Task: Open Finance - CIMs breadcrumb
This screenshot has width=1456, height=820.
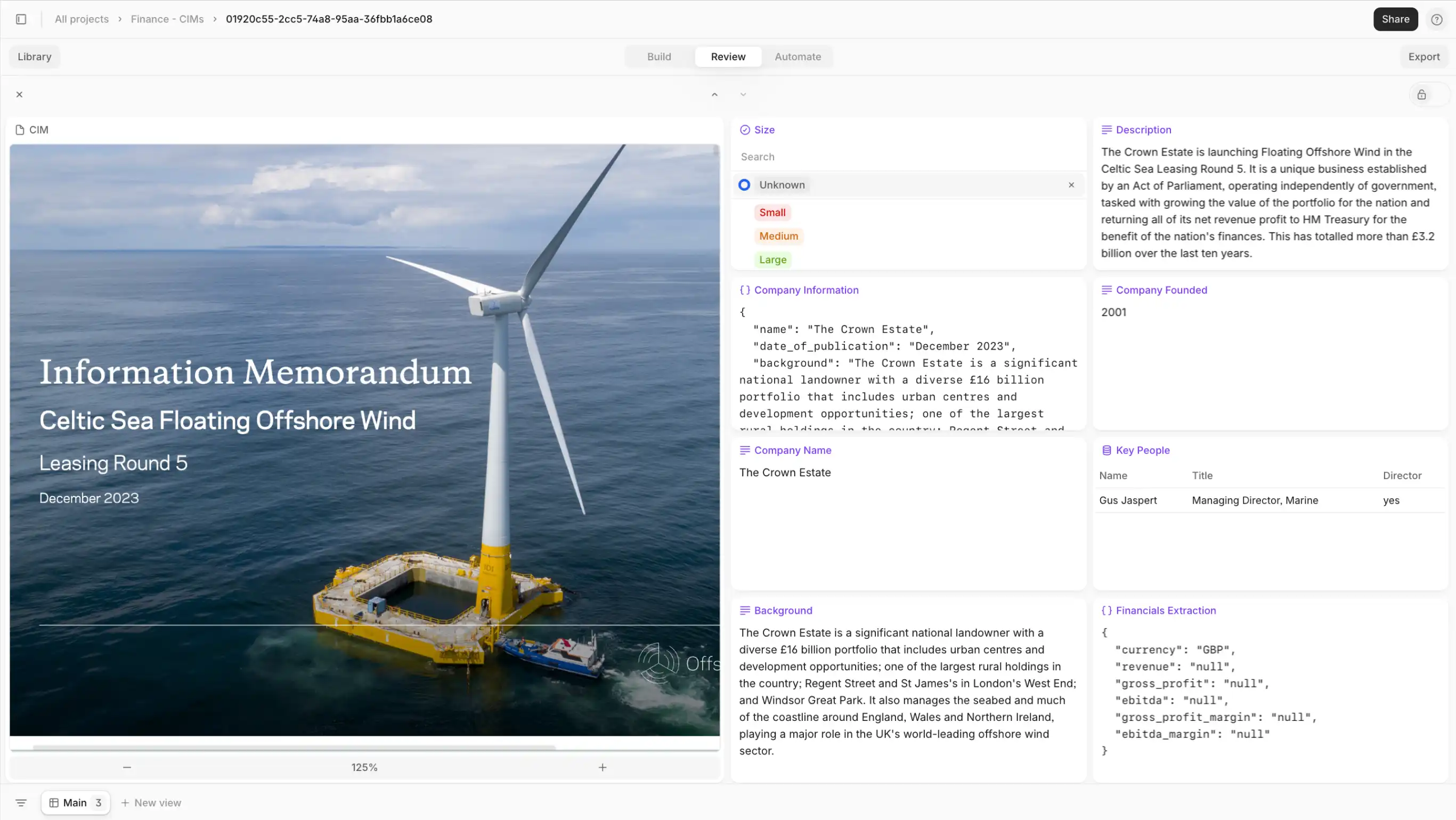Action: (167, 19)
